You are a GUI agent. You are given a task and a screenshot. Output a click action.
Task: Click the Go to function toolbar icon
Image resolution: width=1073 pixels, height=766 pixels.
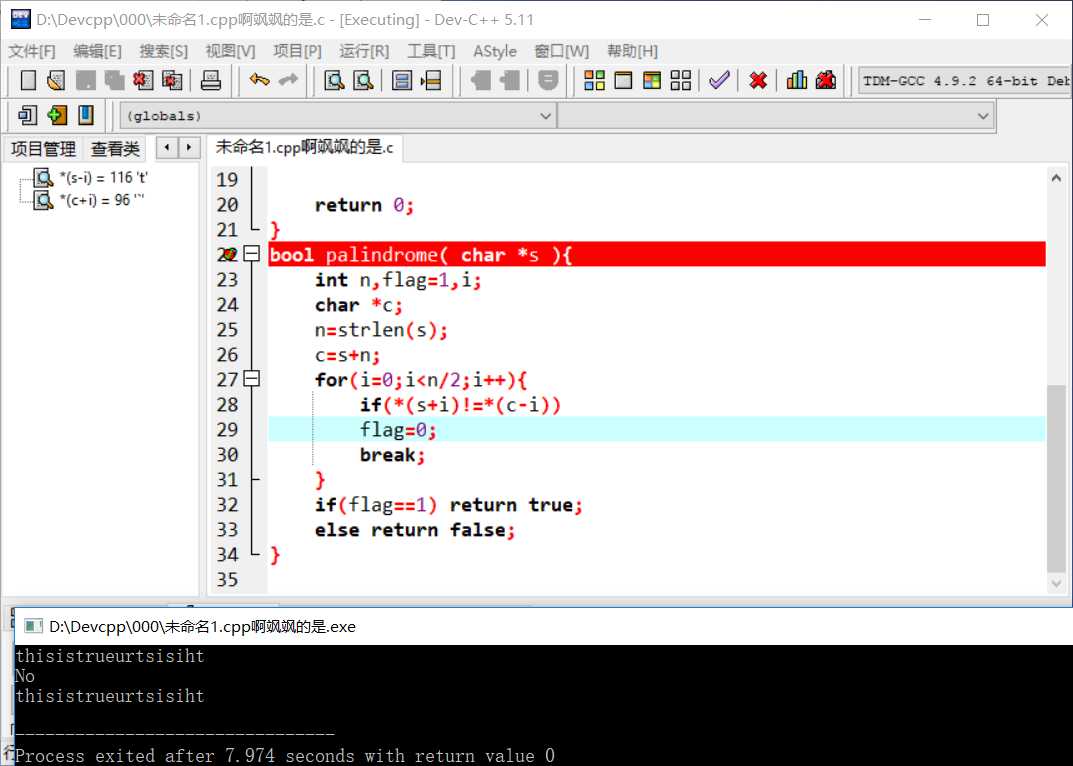402,80
